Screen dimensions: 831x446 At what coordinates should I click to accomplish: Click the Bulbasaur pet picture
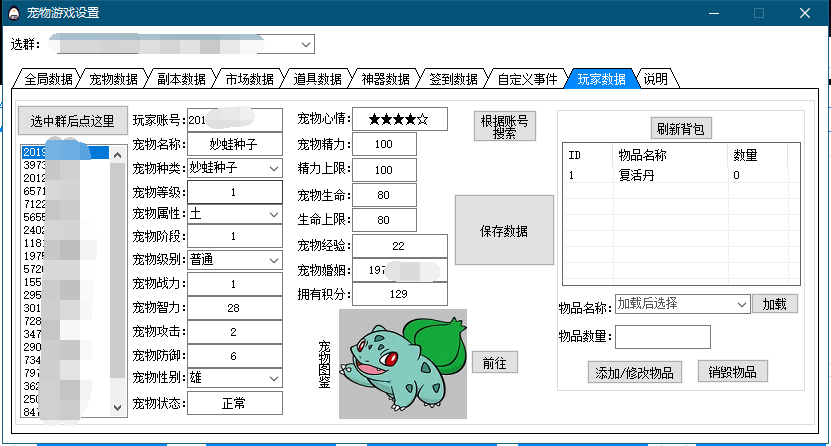pos(403,364)
